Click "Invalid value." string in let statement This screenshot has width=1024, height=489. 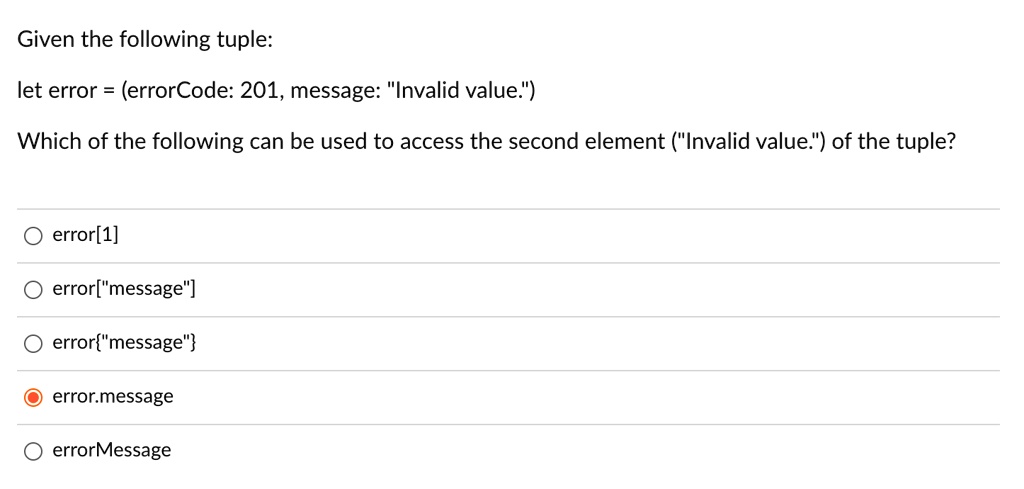(x=457, y=90)
